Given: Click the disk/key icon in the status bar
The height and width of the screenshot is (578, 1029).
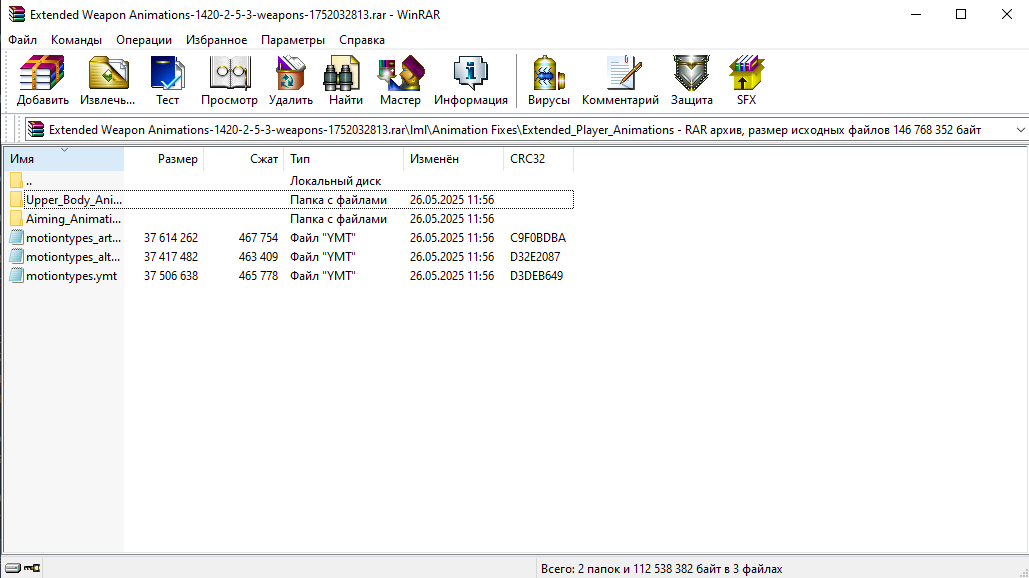Looking at the screenshot, I should [22, 568].
